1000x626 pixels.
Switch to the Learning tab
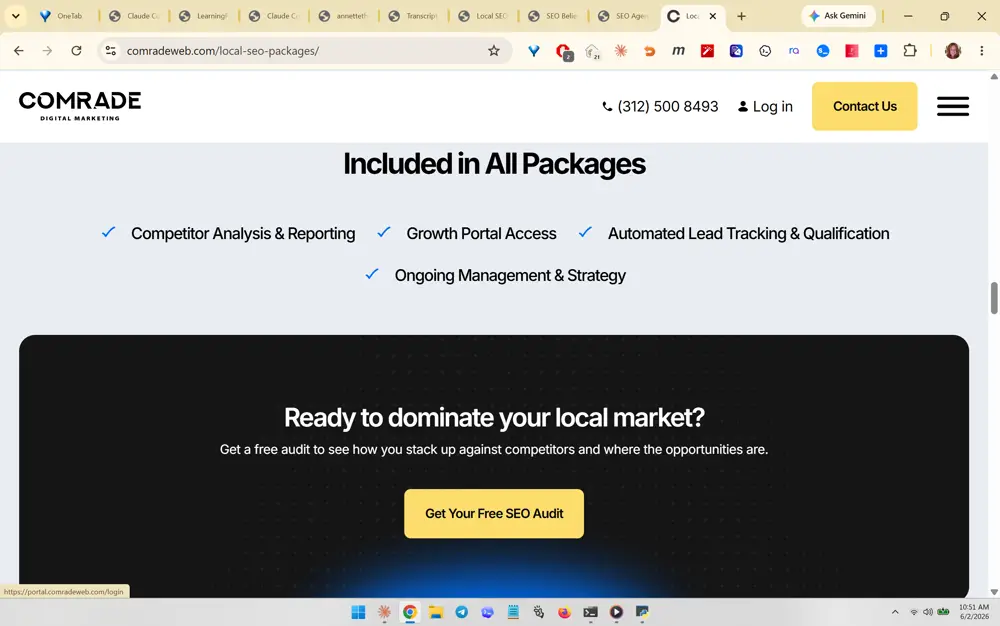pos(204,16)
